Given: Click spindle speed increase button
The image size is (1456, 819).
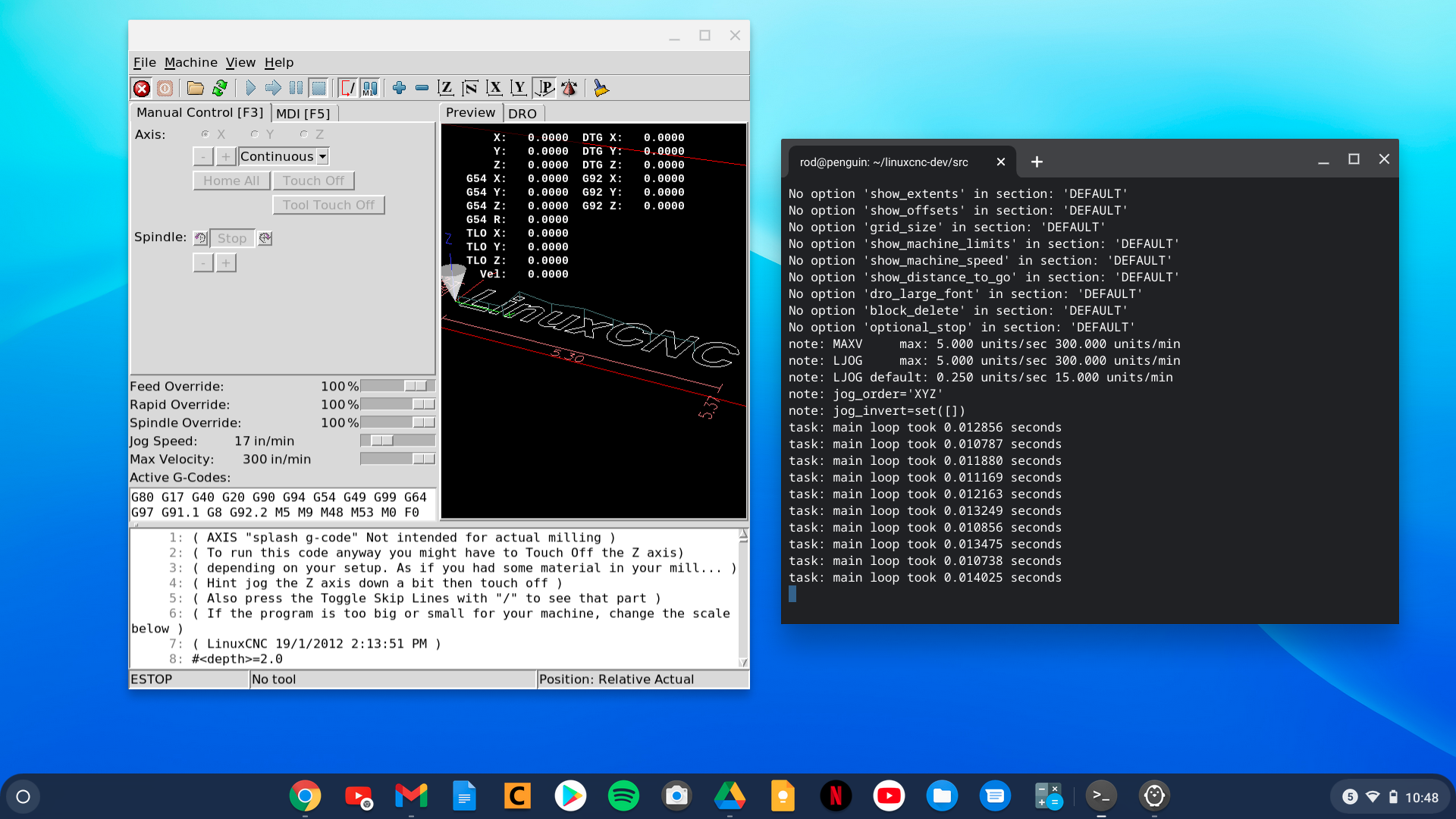Looking at the screenshot, I should 225,262.
